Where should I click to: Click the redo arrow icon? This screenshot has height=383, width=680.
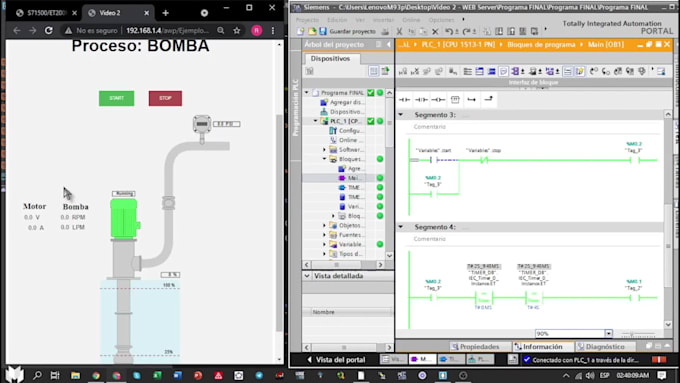pyautogui.click(x=466, y=31)
